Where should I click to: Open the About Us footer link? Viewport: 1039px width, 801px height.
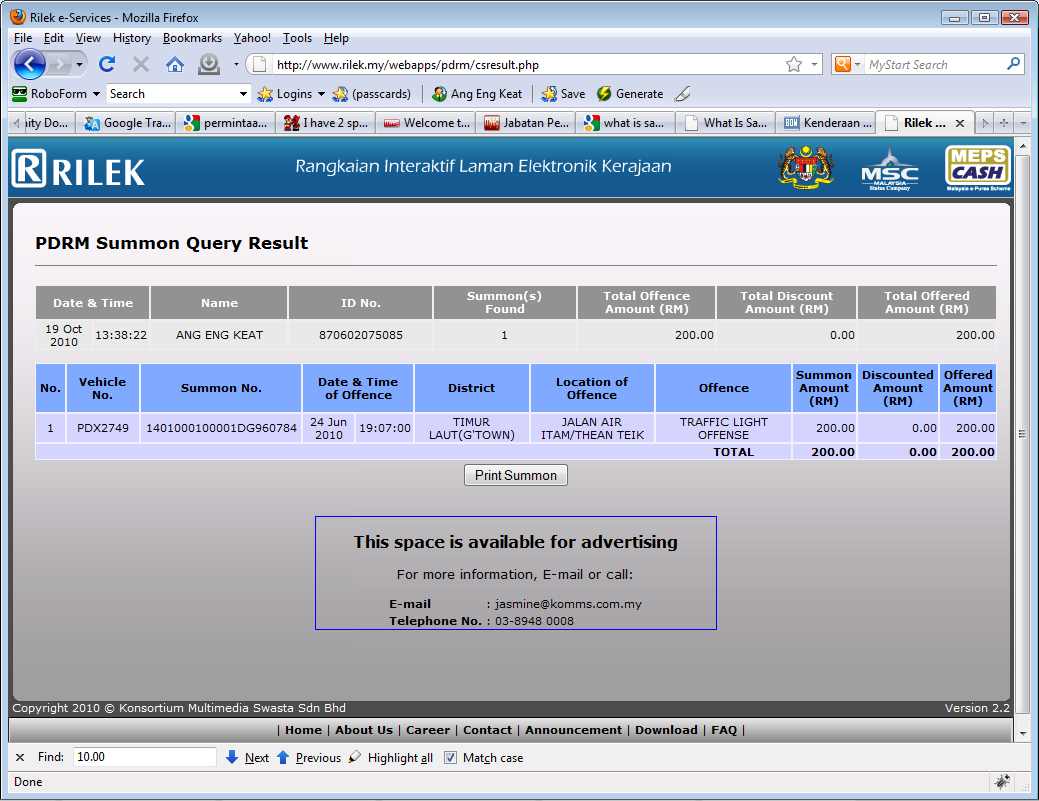click(x=364, y=729)
